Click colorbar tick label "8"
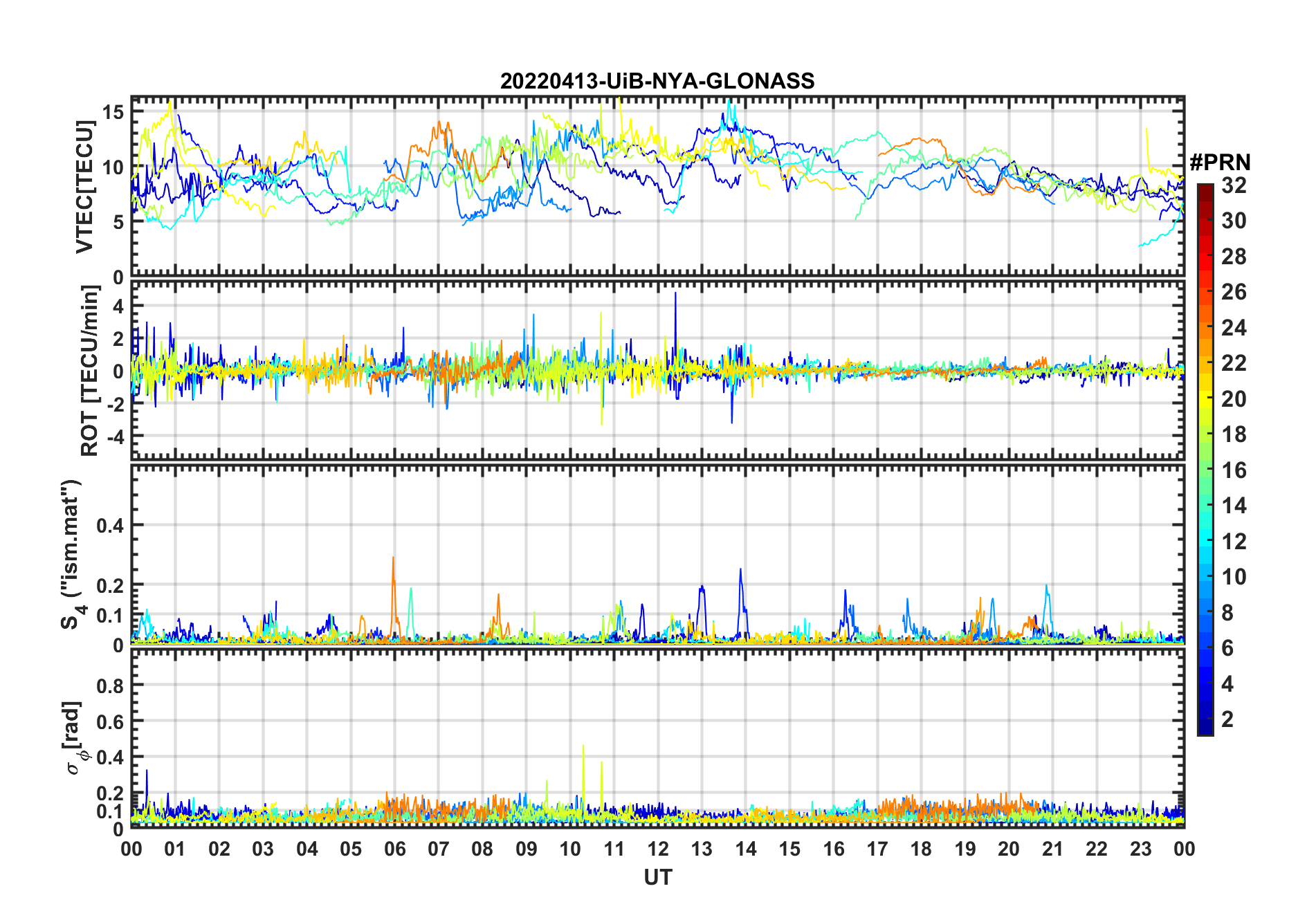 [x=1227, y=612]
